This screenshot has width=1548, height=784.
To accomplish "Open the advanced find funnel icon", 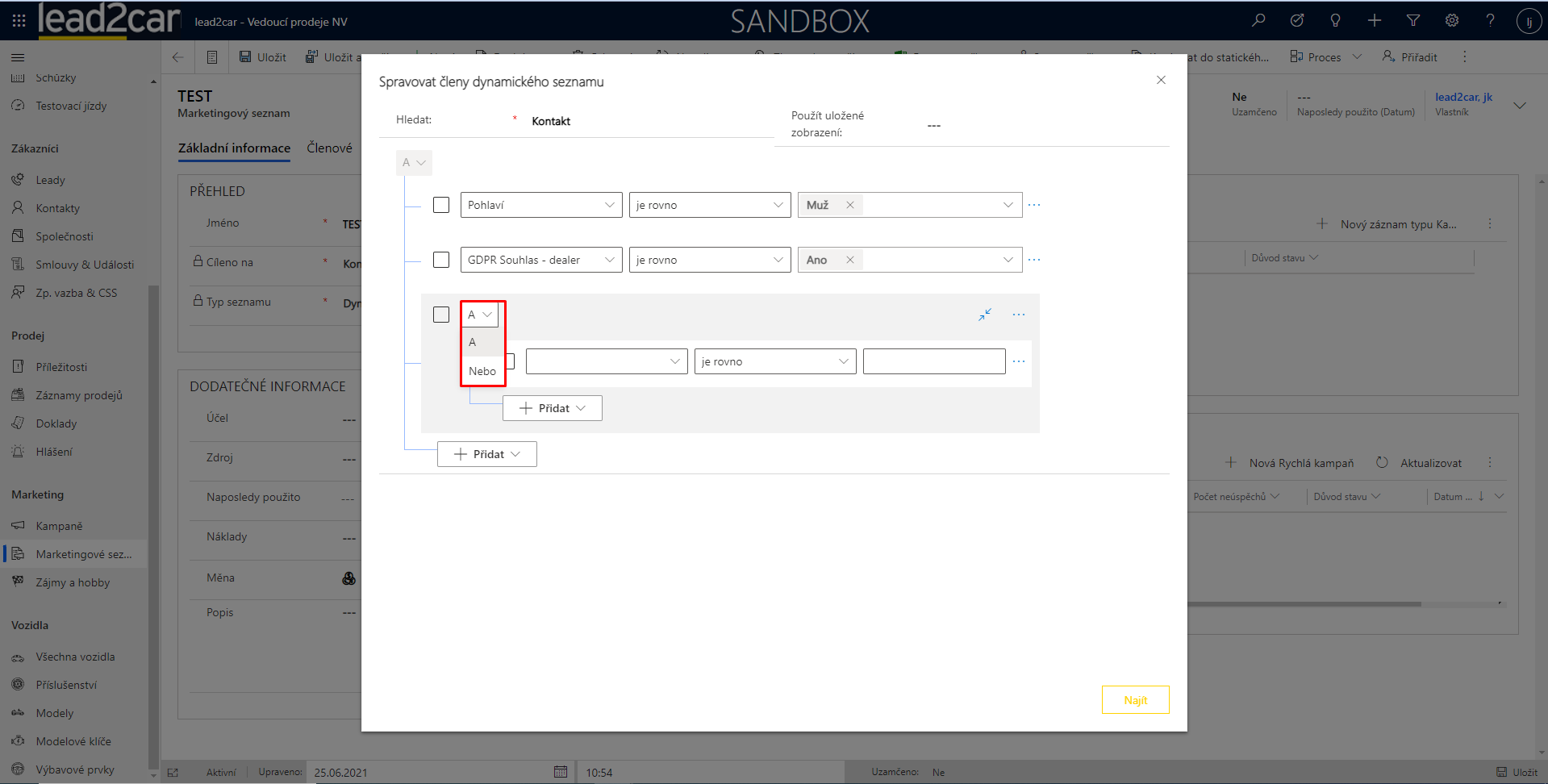I will point(1412,21).
